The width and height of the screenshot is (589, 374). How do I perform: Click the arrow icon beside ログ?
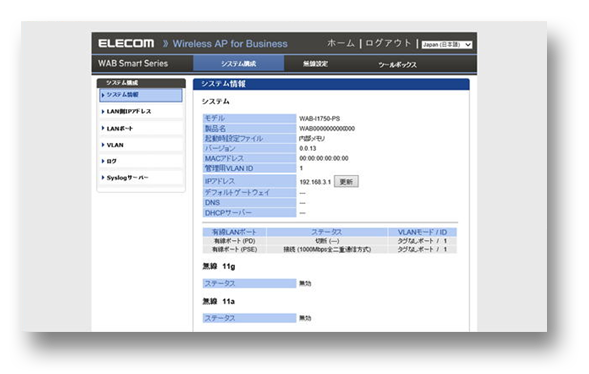tap(103, 161)
